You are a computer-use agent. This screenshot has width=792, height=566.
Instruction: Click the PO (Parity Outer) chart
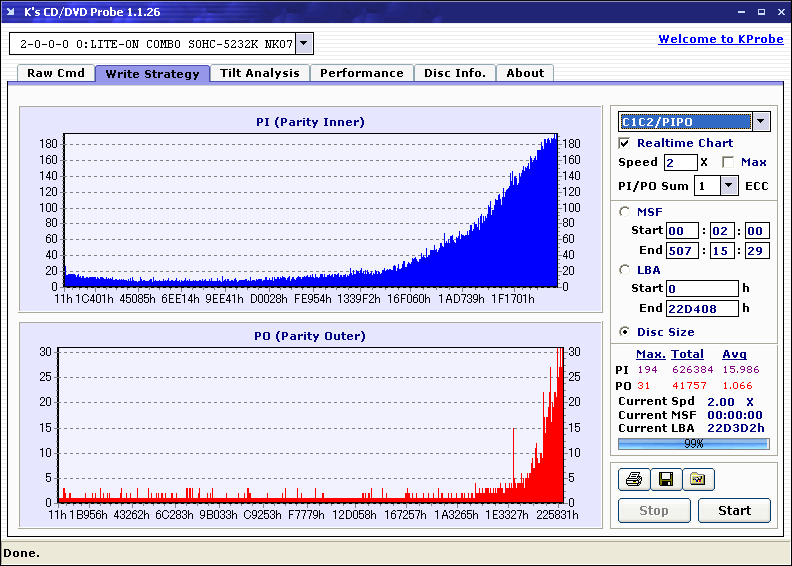311,425
